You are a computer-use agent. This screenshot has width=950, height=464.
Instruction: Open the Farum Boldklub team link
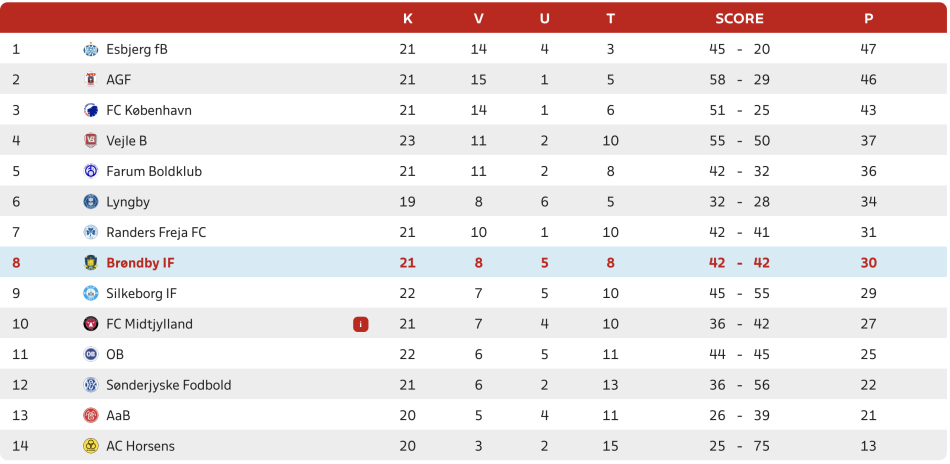coord(154,171)
